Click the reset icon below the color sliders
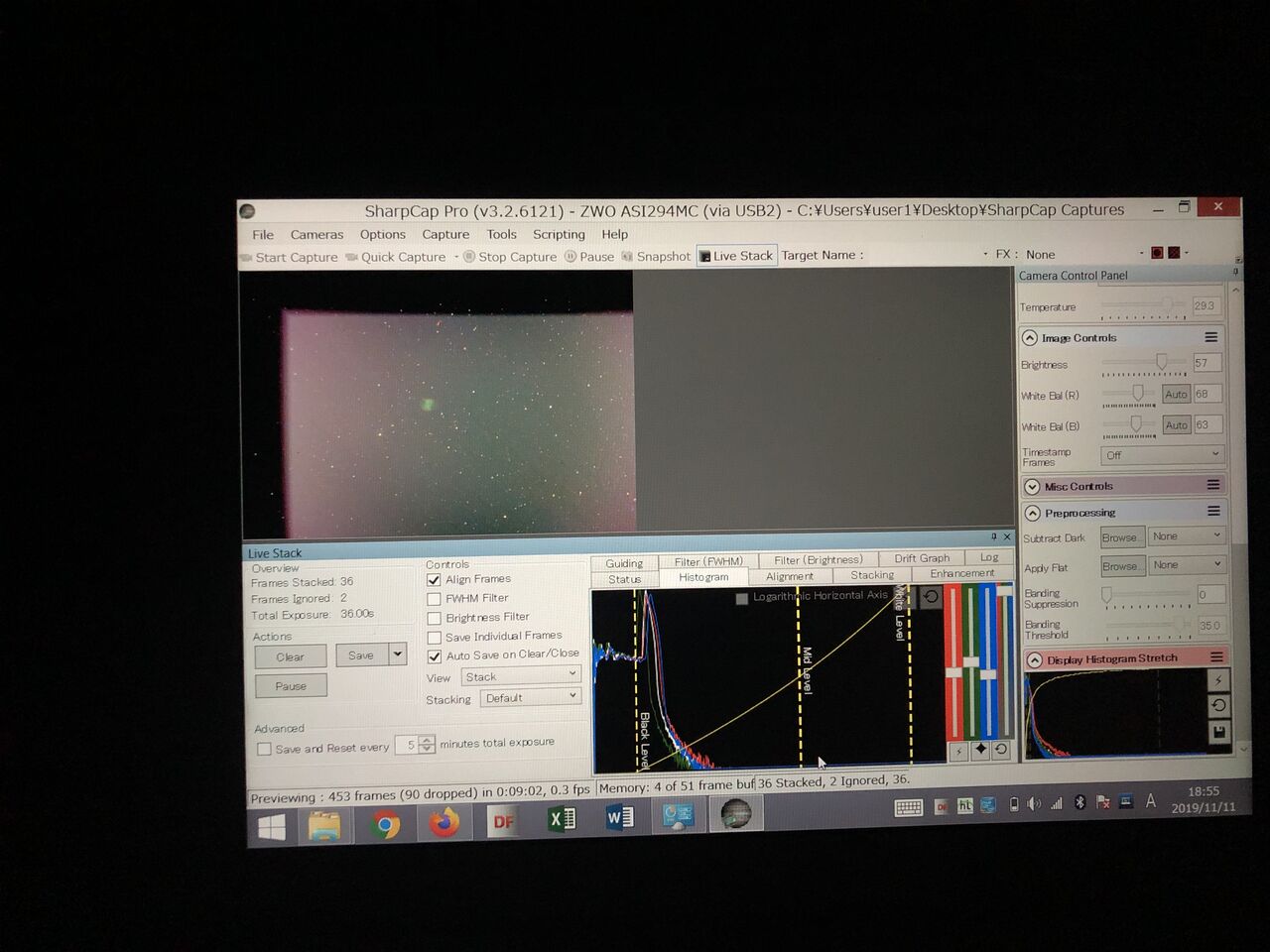This screenshot has height=952, width=1270. pos(1001,750)
